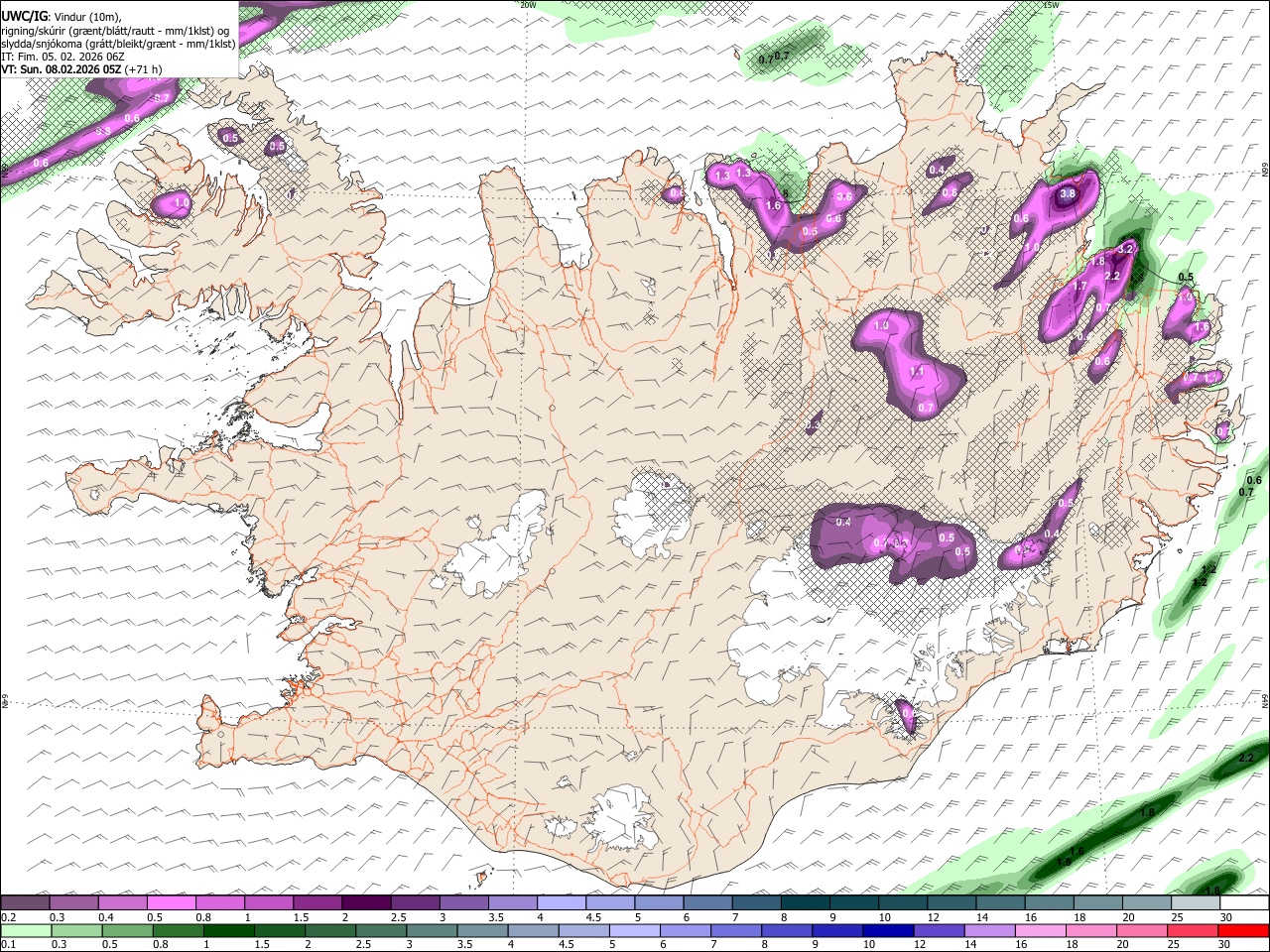Click the white "1.7" snowfall value on the map
This screenshot has height=952, width=1270.
1080,286
